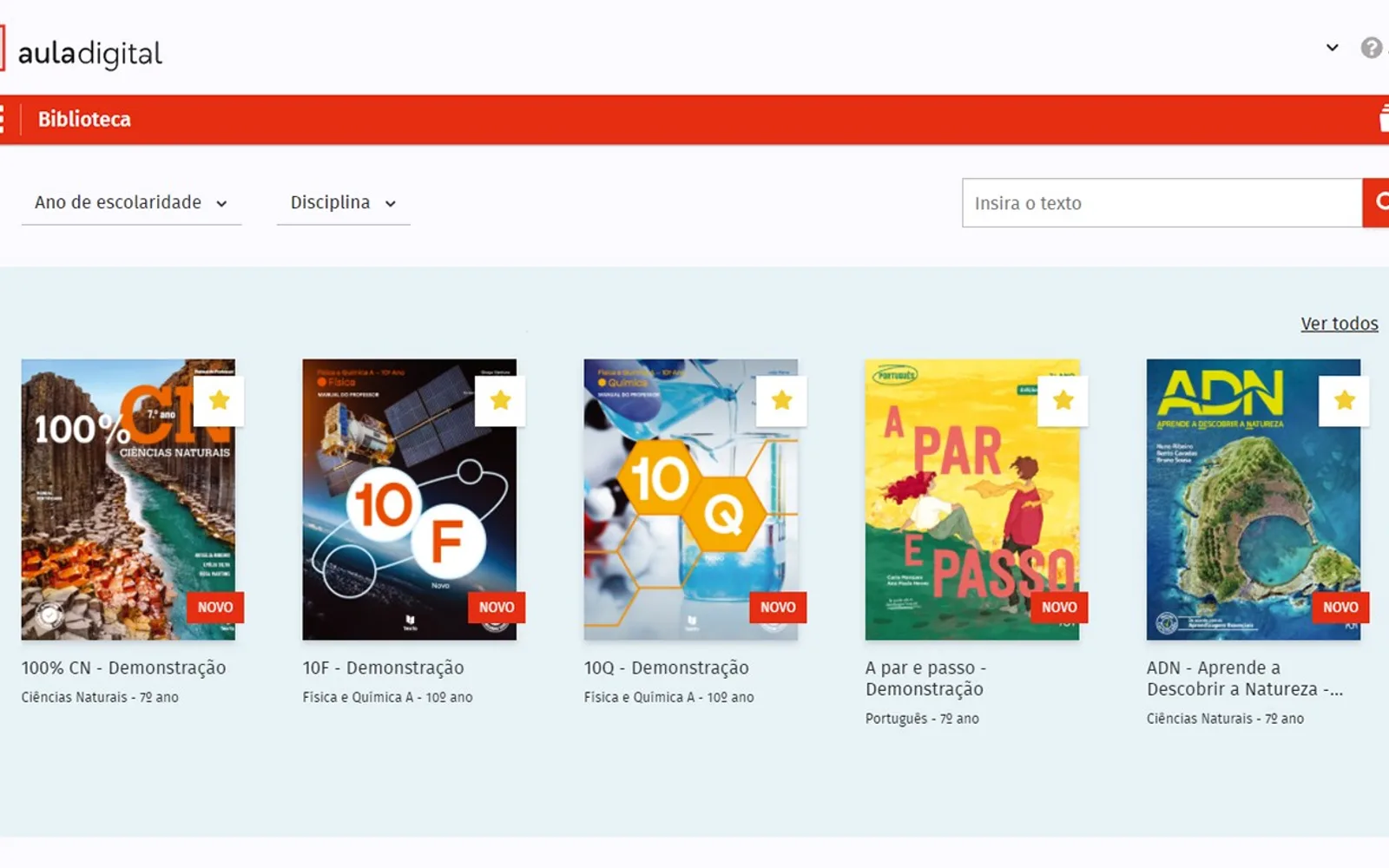This screenshot has width=1389, height=868.
Task: Open the 10F physics book cover
Action: tap(410, 500)
